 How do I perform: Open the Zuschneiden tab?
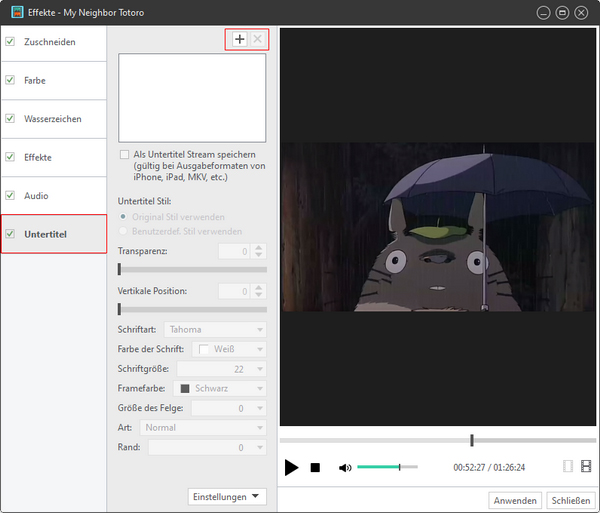[54, 42]
